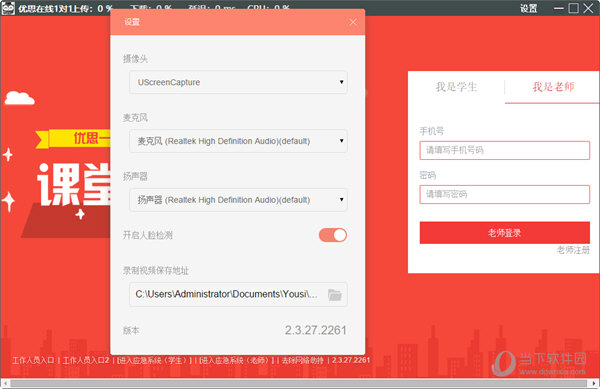The height and width of the screenshot is (389, 600).
Task: Click version number 2.3.27.2261 in dialog
Action: coord(315,330)
